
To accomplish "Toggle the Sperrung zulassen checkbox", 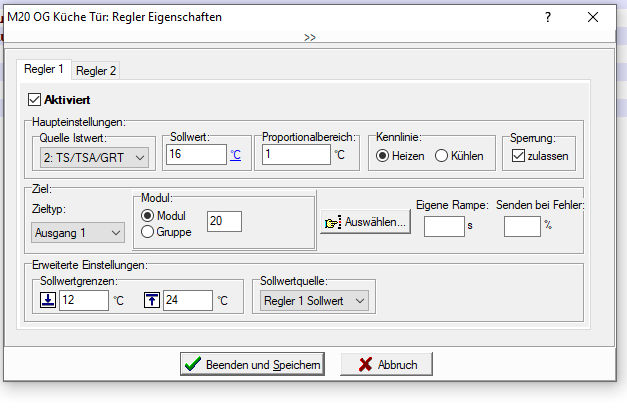I will pyautogui.click(x=517, y=156).
